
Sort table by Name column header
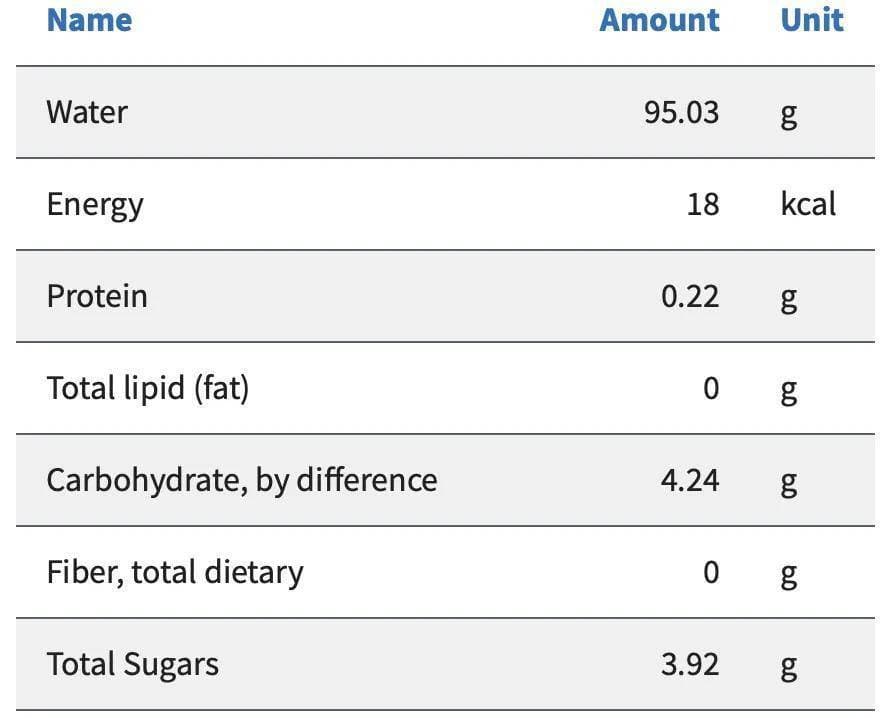click(89, 20)
